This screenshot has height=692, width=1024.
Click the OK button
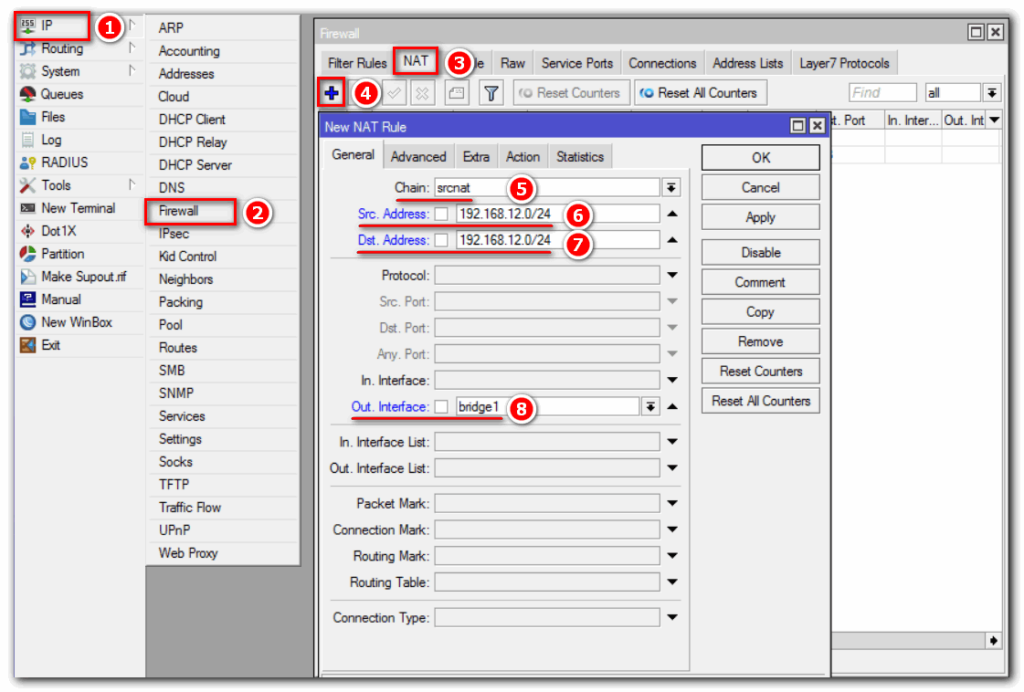[760, 158]
